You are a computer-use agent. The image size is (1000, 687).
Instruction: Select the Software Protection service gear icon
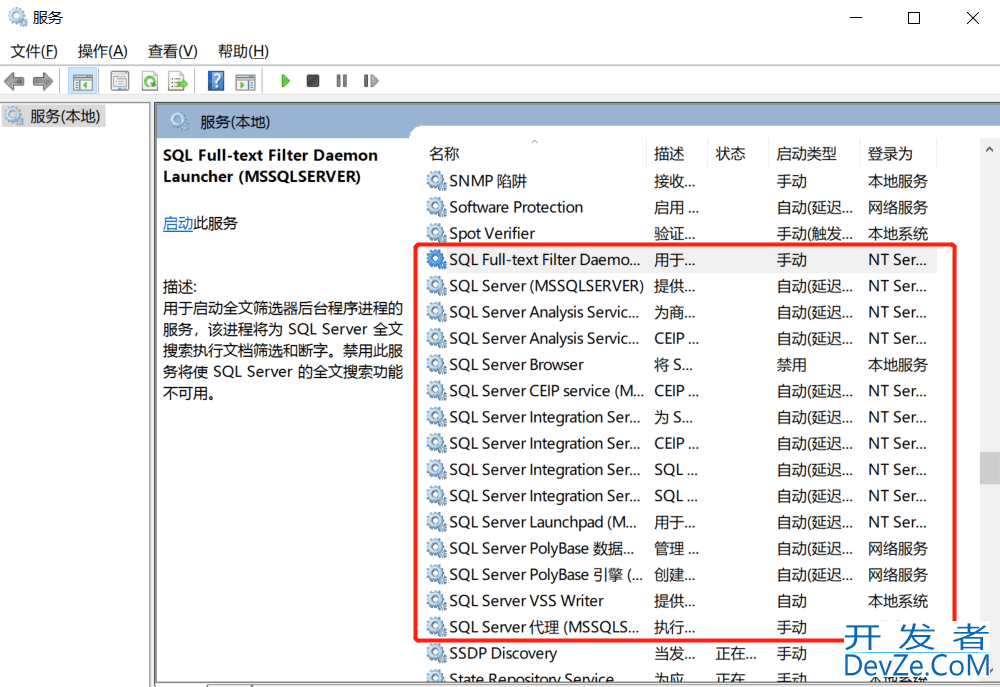click(436, 207)
